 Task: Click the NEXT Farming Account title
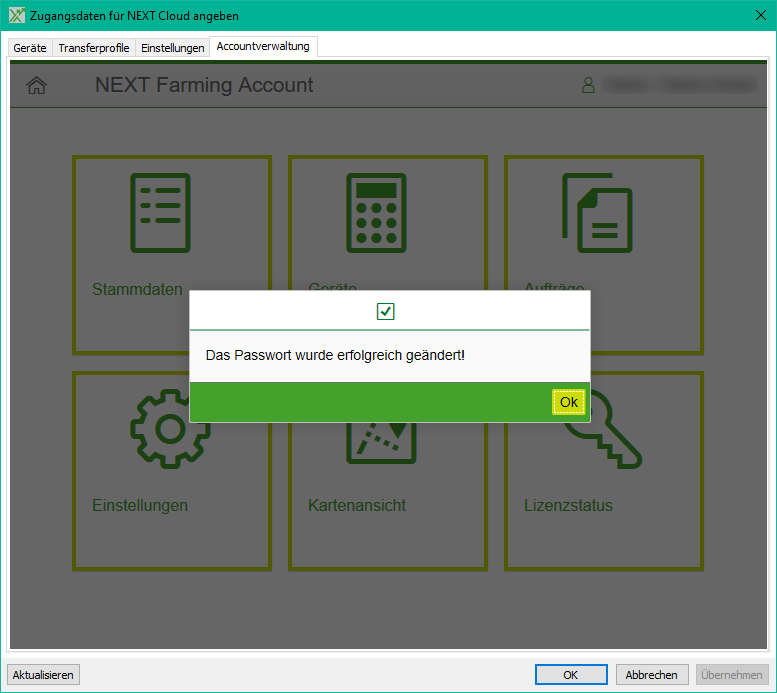(204, 86)
